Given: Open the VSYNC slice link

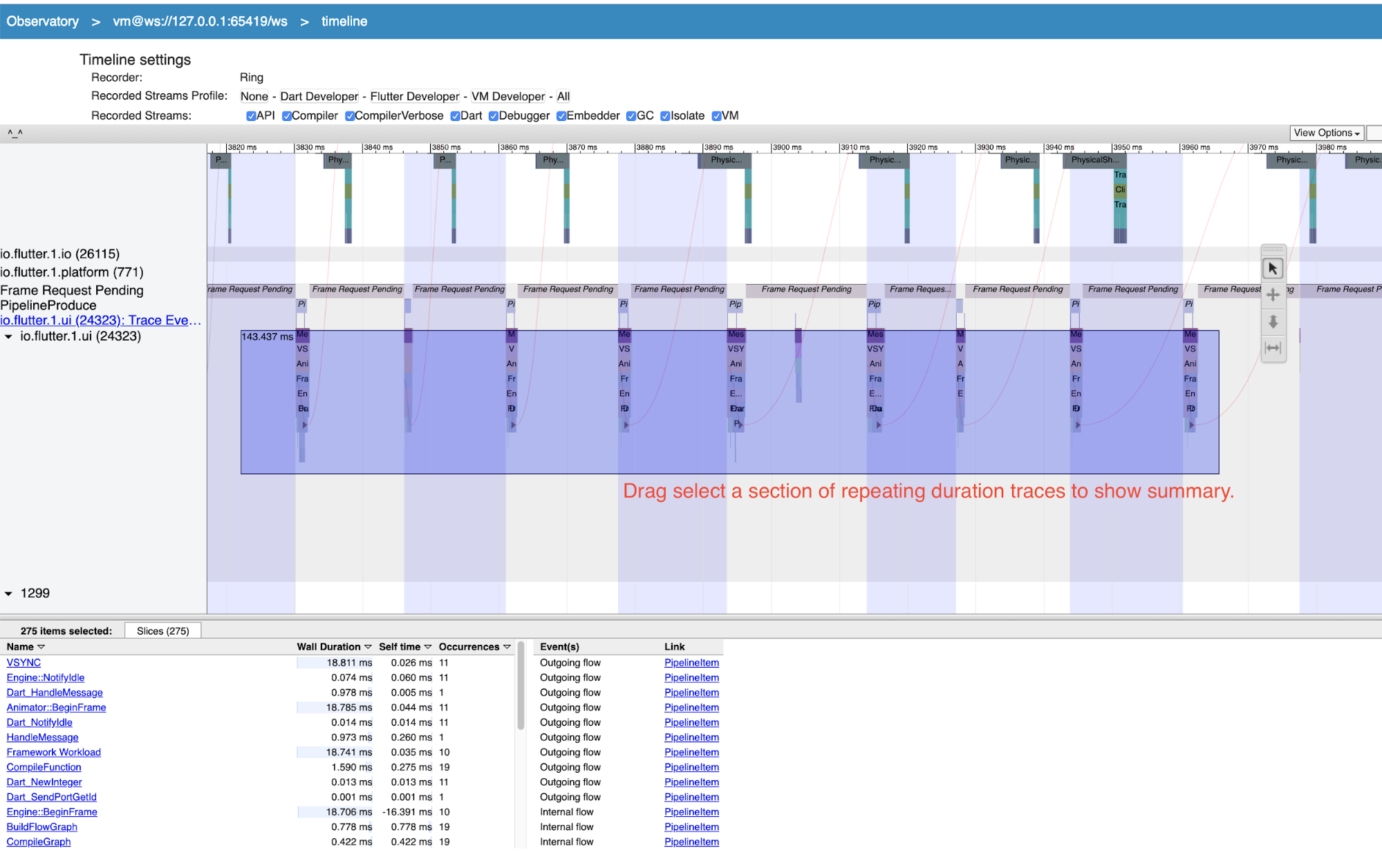Looking at the screenshot, I should (x=24, y=663).
